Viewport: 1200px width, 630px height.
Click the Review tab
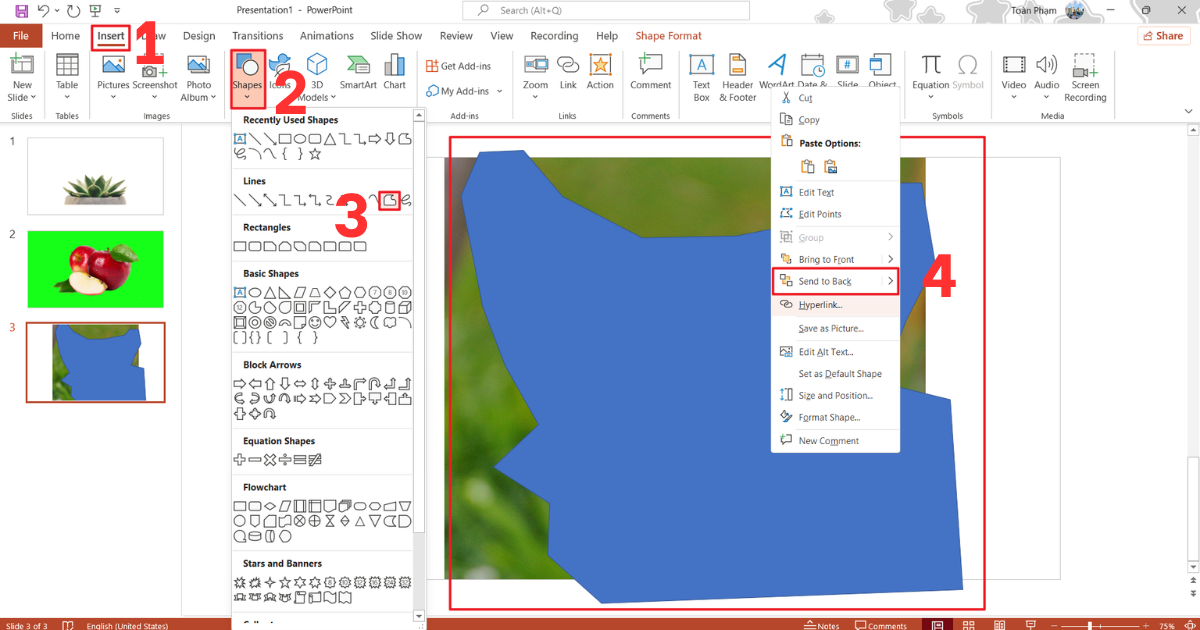click(x=456, y=36)
